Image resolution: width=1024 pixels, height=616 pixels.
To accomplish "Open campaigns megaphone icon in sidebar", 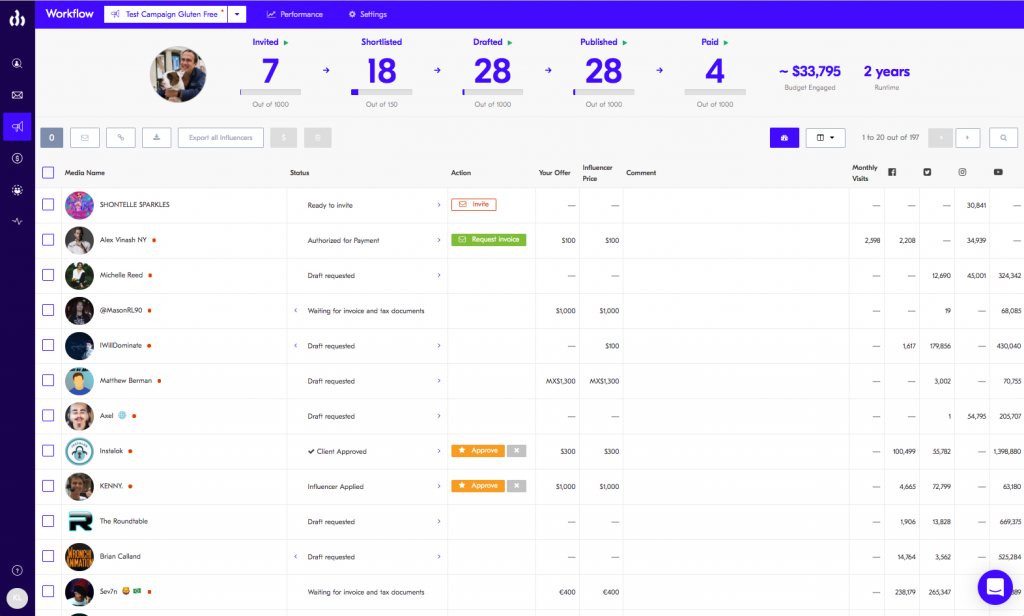I will [17, 127].
